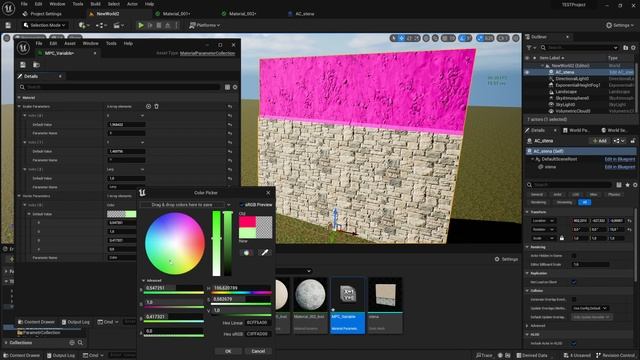The height and width of the screenshot is (360, 640).
Task: Collapse the Material category in MPC Details
Action: coord(19,98)
